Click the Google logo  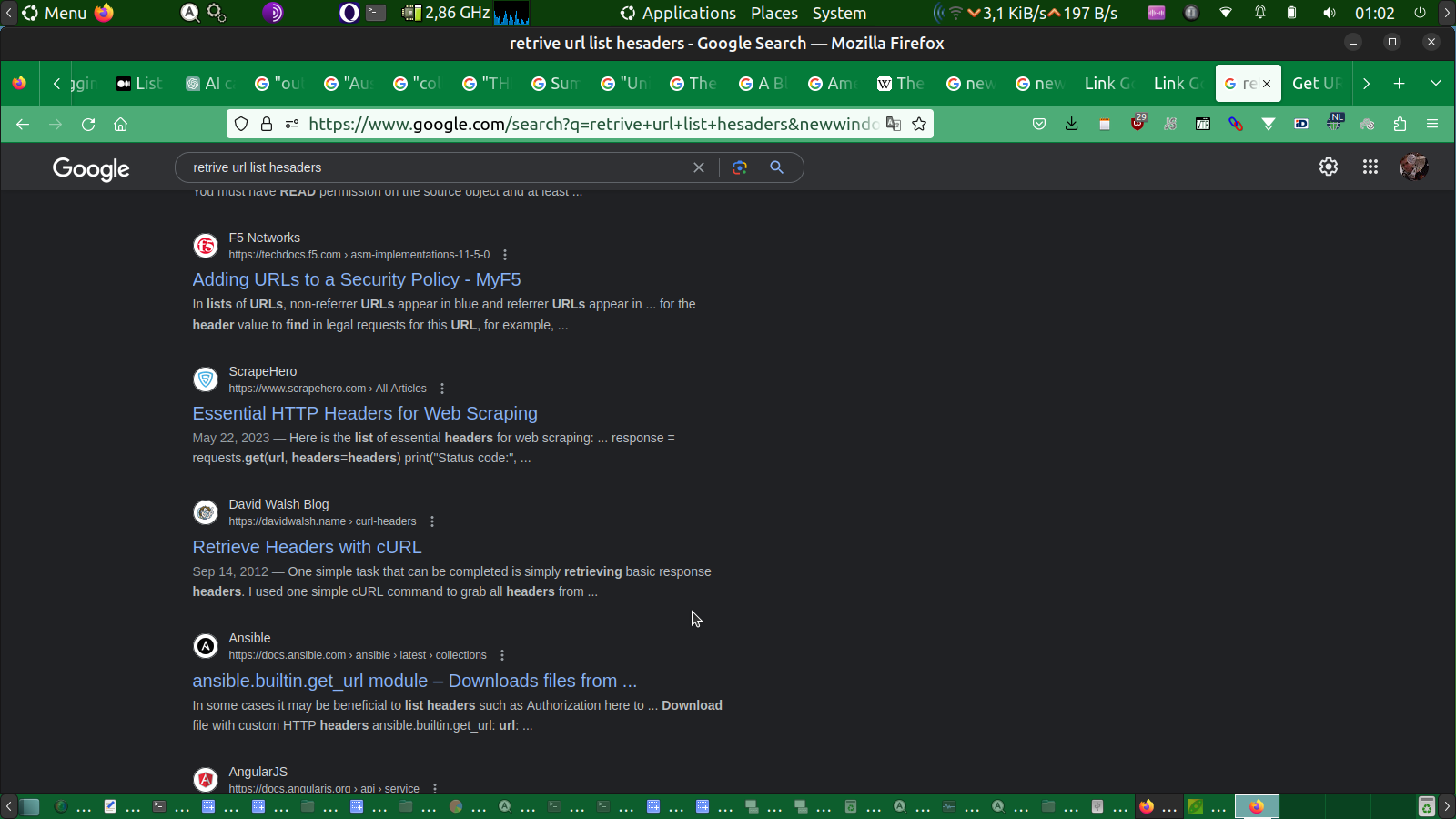point(91,168)
